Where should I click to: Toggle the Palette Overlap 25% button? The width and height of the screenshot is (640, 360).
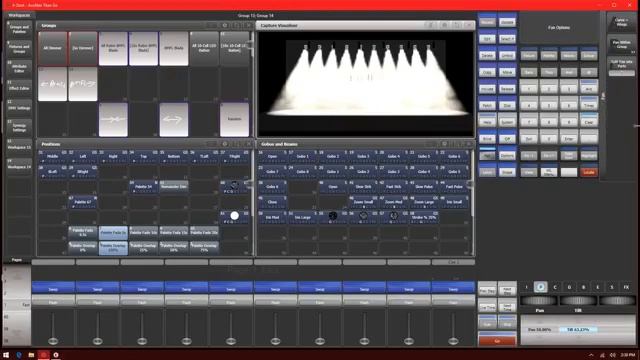(143, 248)
